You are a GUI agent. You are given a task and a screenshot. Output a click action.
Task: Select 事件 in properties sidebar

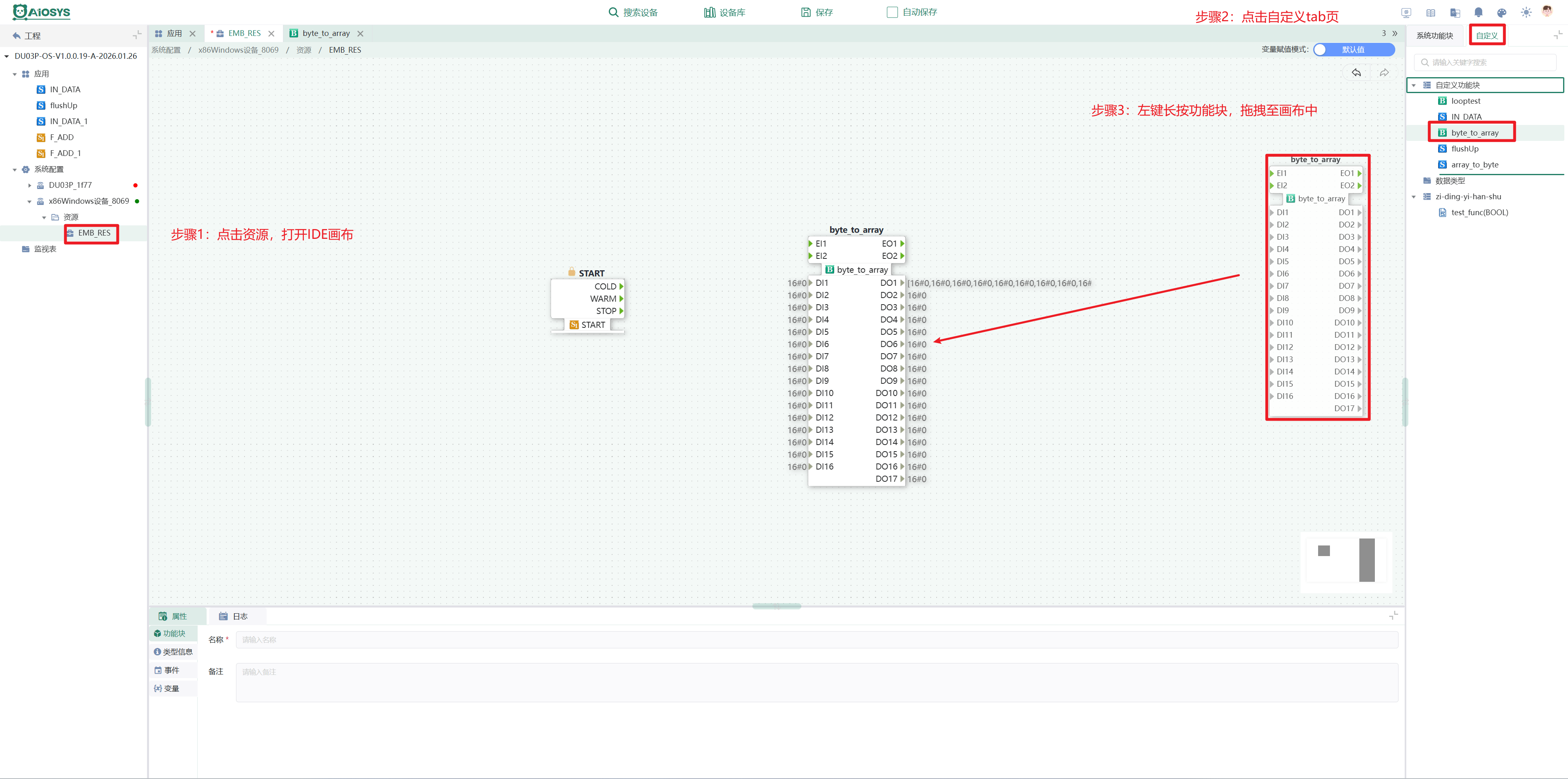coord(173,670)
